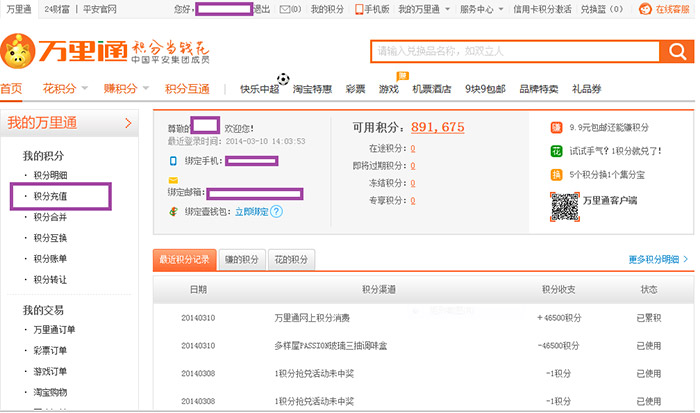Click the blue phone icon beside 绑定手机
Screen dimensions: 700x413
173,161
